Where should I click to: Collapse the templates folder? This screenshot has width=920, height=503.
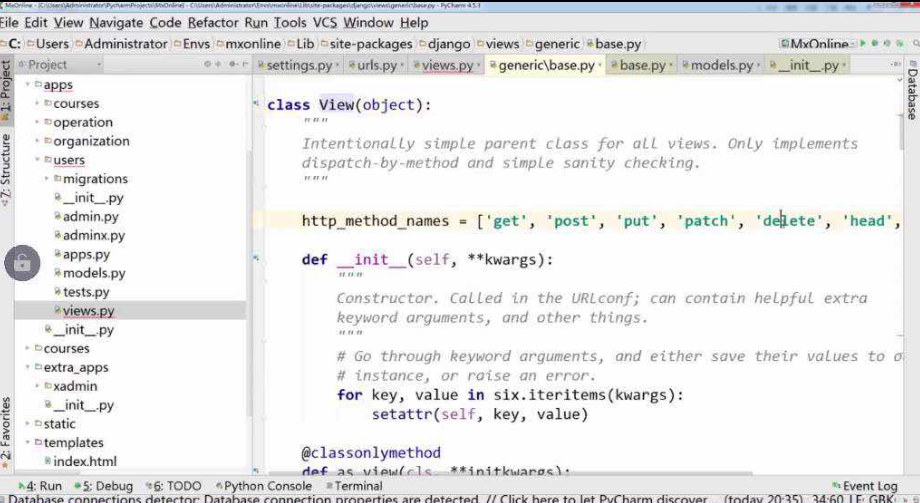coord(28,443)
